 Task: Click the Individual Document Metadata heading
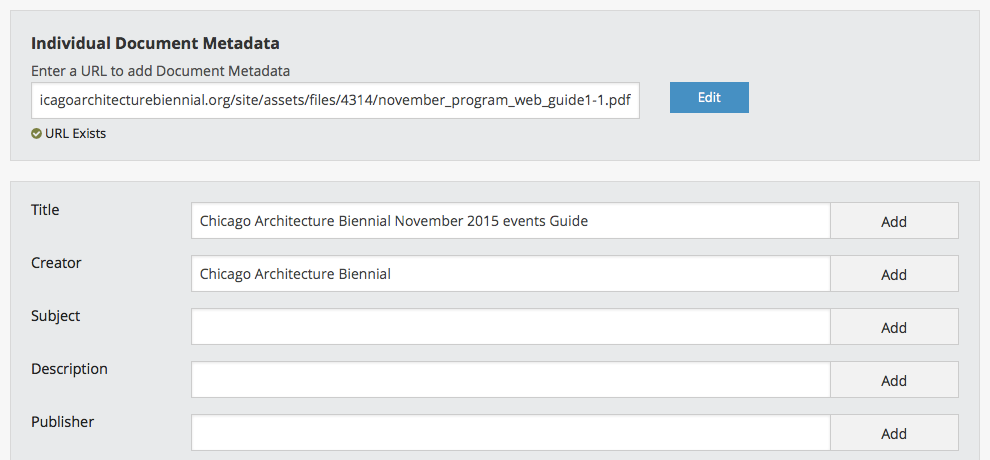(155, 43)
